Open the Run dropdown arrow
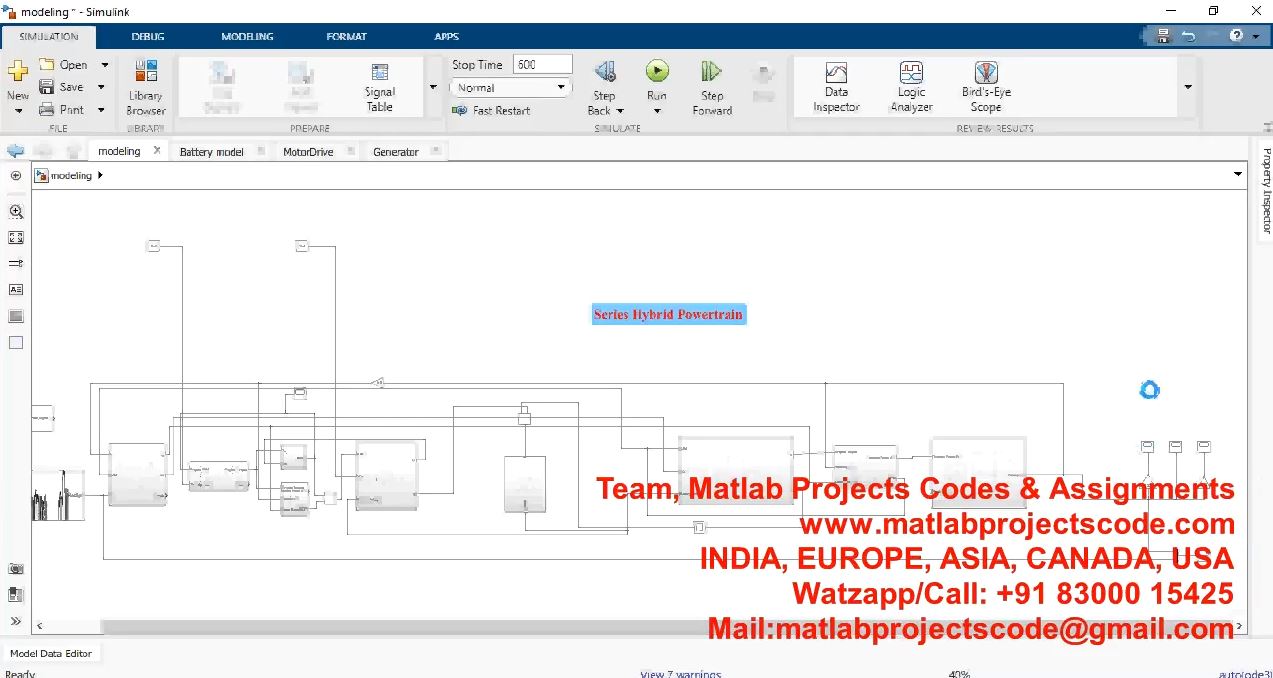The width and height of the screenshot is (1273, 678). (x=657, y=111)
